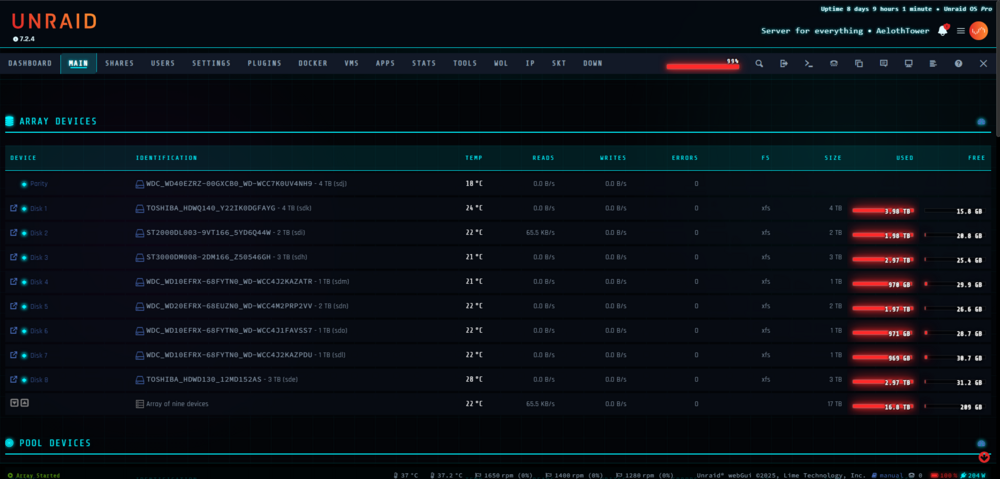
Task: Collapse the Pool Devices section toggle
Action: pyautogui.click(x=981, y=443)
